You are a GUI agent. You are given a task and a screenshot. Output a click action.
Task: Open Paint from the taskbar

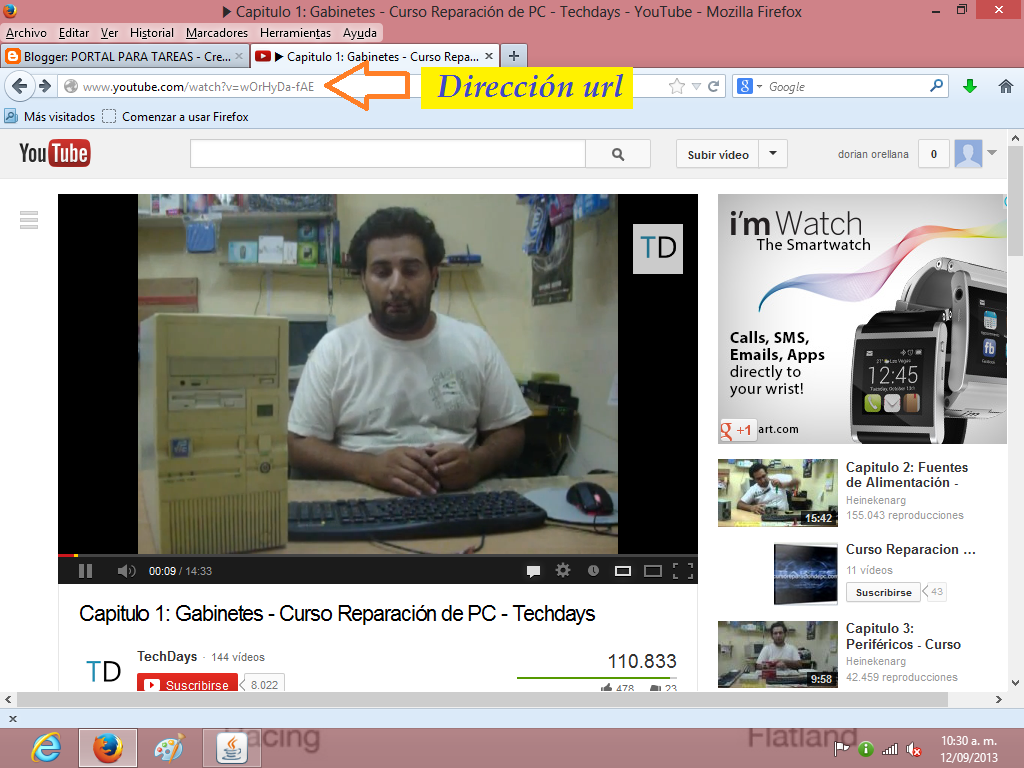click(169, 748)
